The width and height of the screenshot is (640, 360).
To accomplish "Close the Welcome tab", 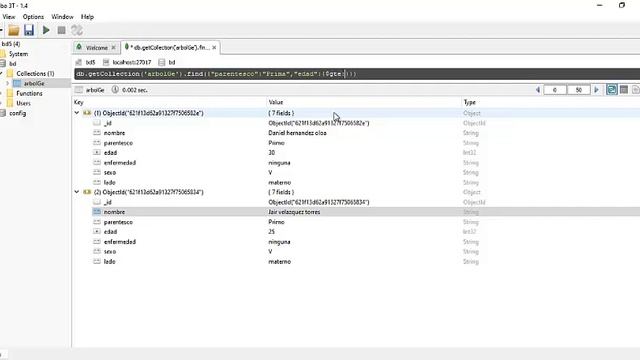I will pos(114,48).
